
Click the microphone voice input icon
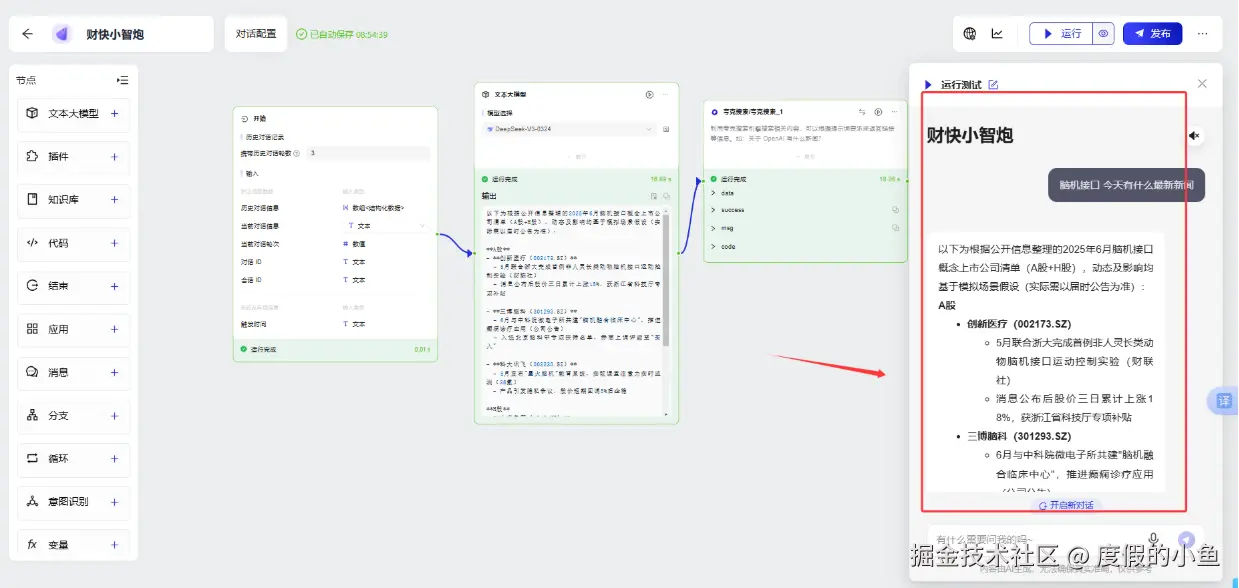coord(1155,539)
